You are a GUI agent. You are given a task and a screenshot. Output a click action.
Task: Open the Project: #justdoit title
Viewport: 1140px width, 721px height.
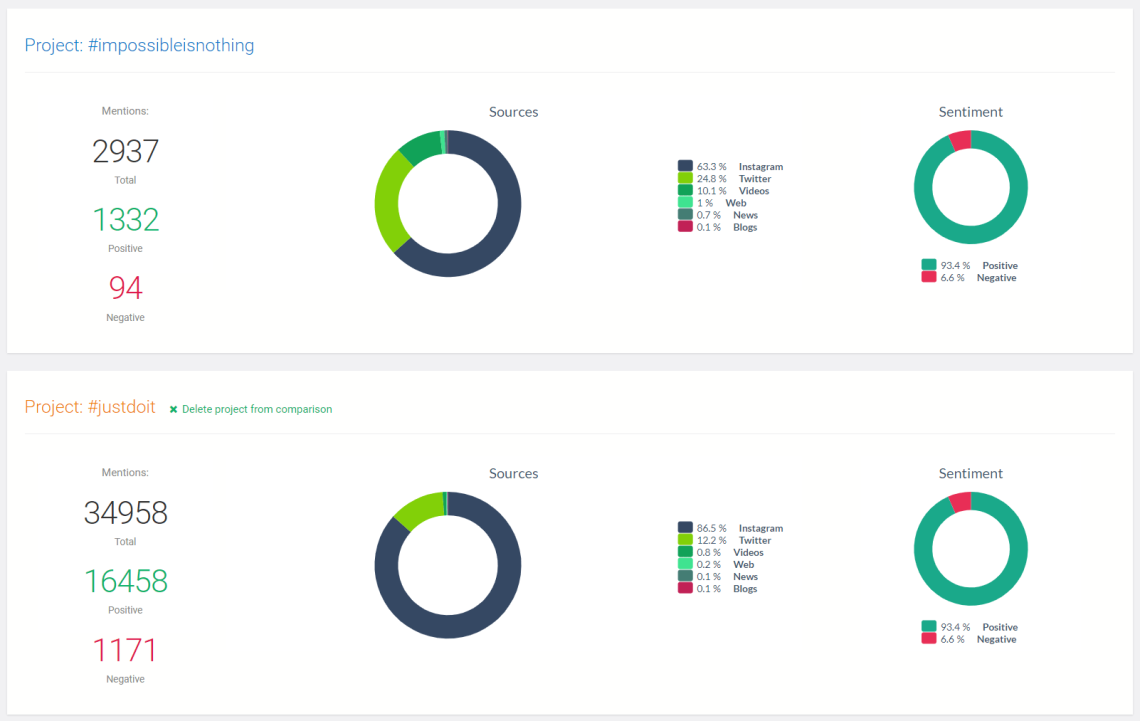[90, 406]
